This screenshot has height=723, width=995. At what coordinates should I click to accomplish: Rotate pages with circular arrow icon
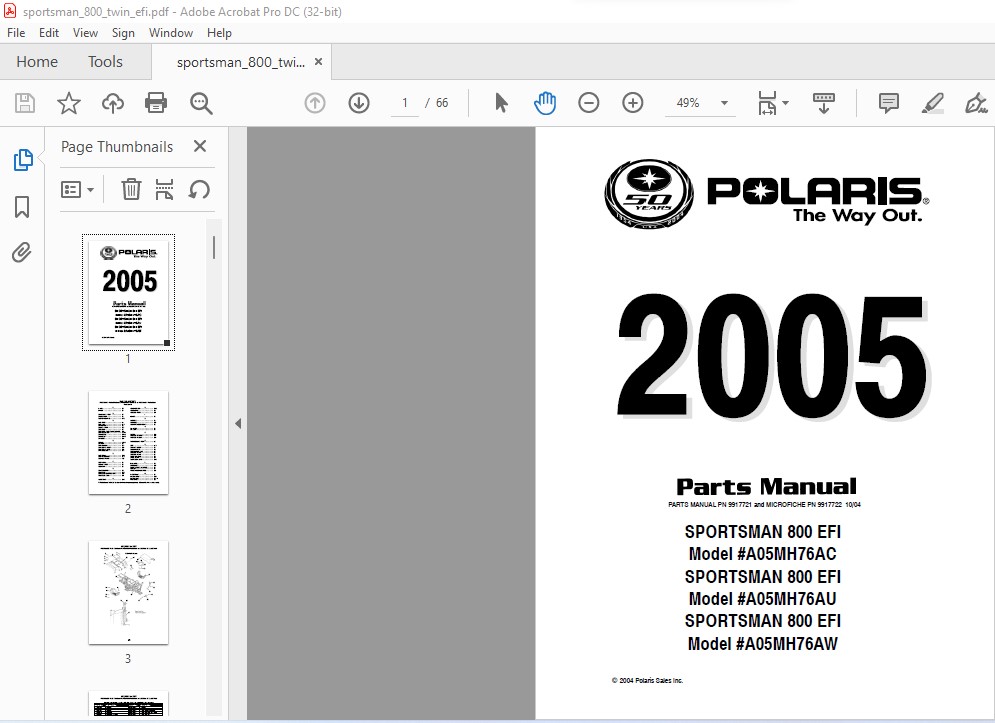(199, 189)
